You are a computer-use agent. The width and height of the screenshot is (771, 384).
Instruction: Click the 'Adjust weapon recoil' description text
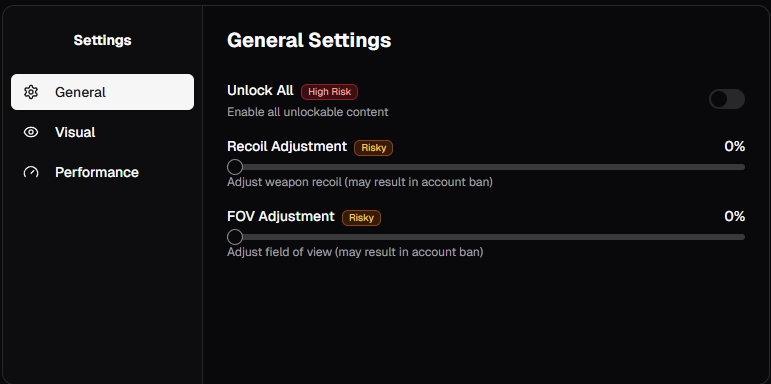pyautogui.click(x=284, y=182)
